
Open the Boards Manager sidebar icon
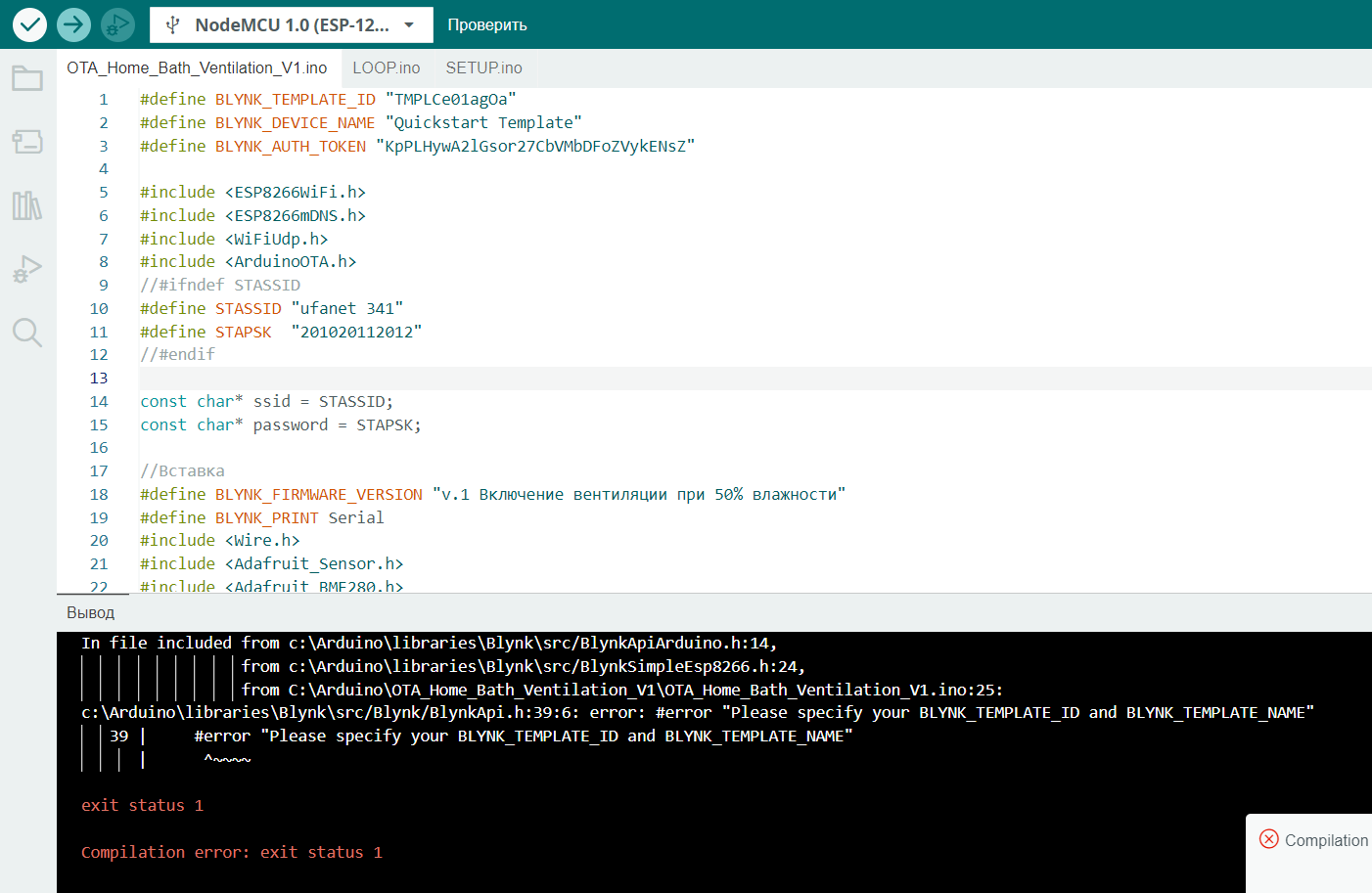pos(27,142)
